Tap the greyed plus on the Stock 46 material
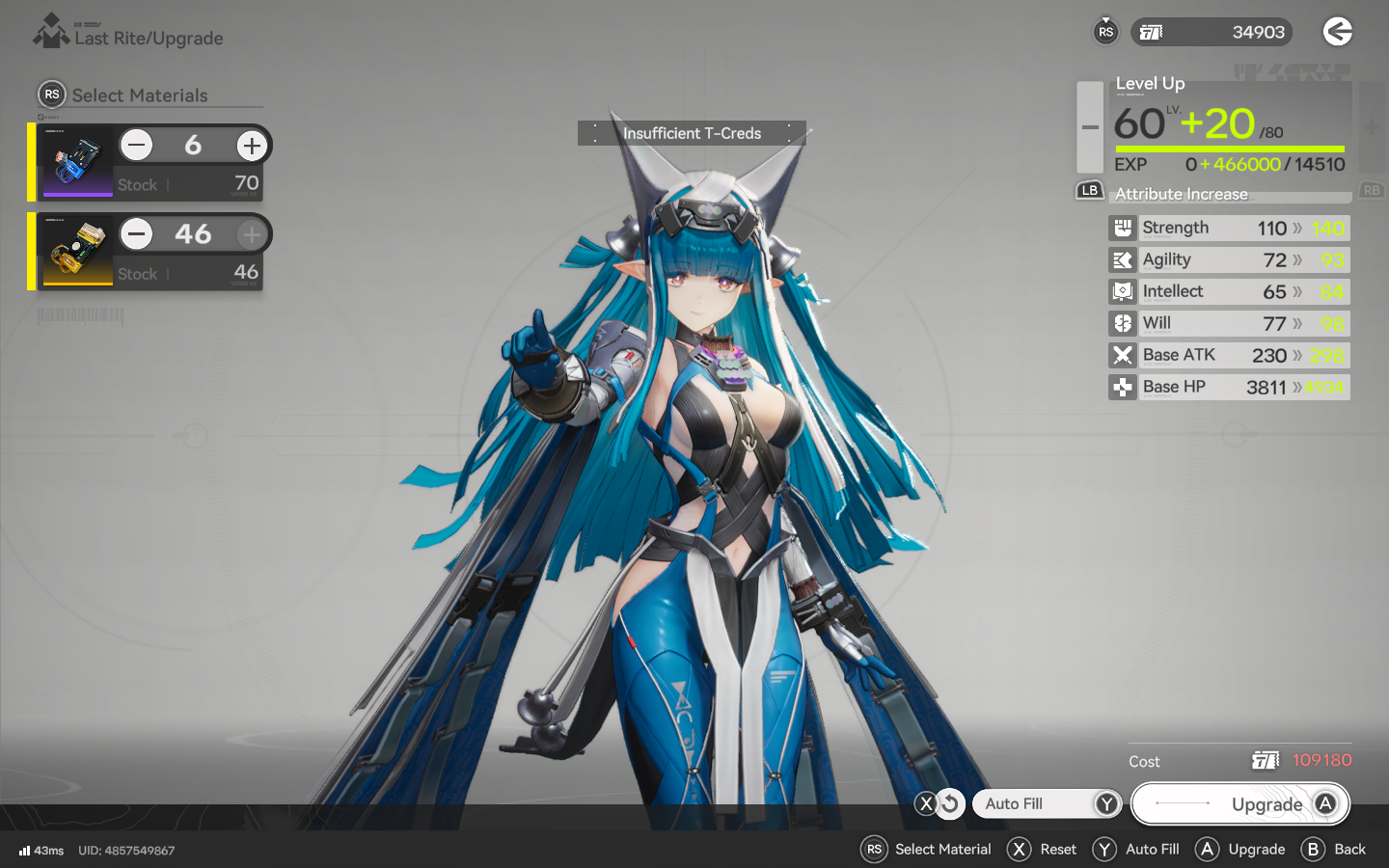 tap(252, 233)
